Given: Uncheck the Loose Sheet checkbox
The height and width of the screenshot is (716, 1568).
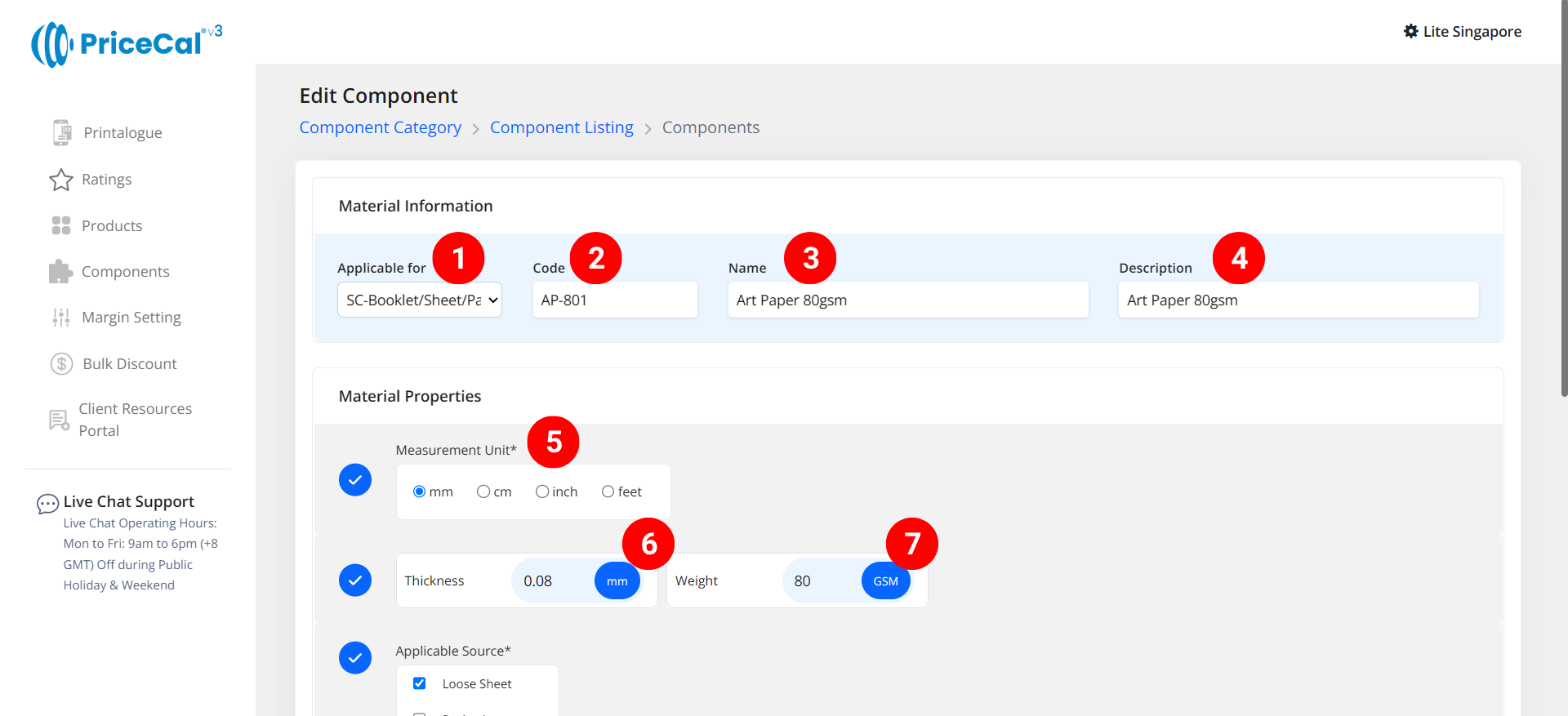Looking at the screenshot, I should (x=420, y=683).
